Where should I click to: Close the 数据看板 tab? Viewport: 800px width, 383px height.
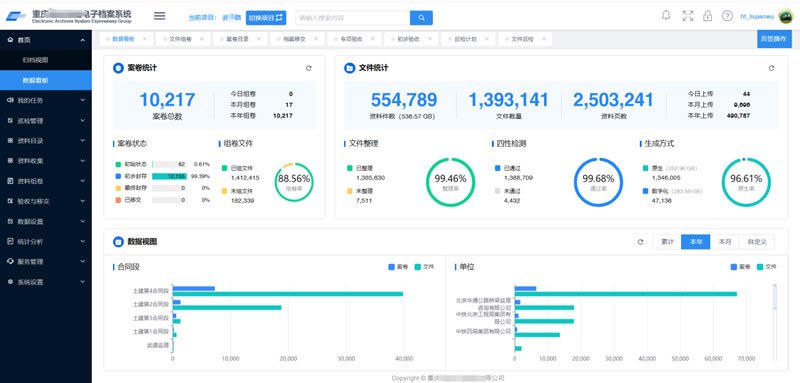[144, 38]
